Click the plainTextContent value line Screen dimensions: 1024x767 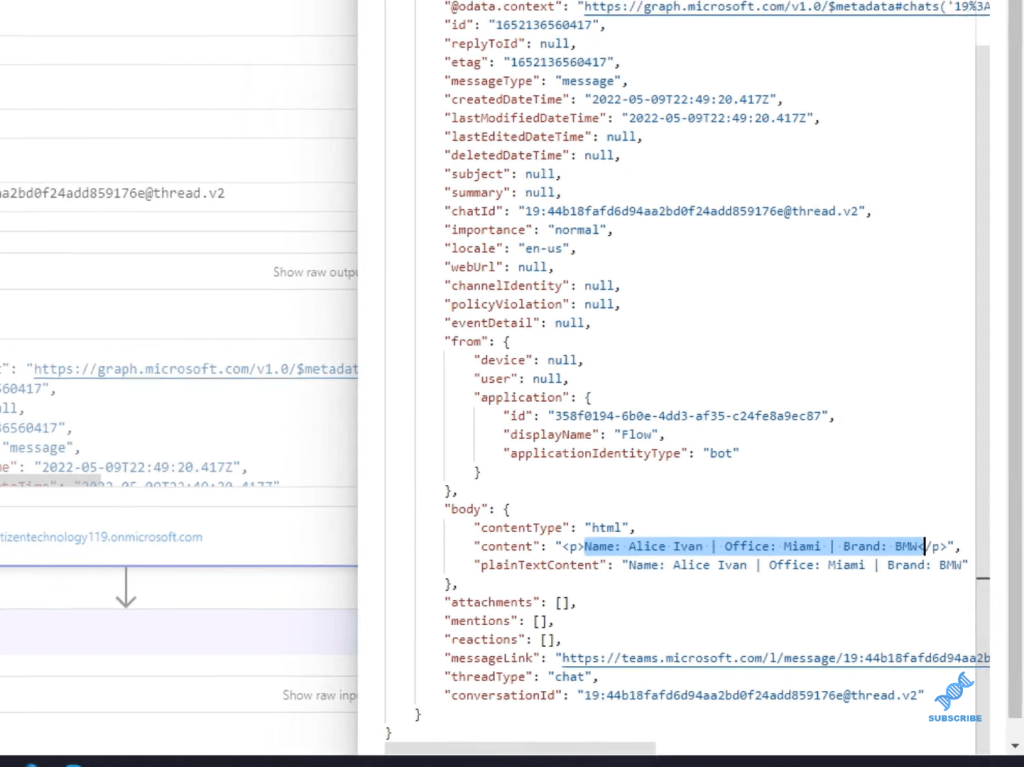[721, 565]
